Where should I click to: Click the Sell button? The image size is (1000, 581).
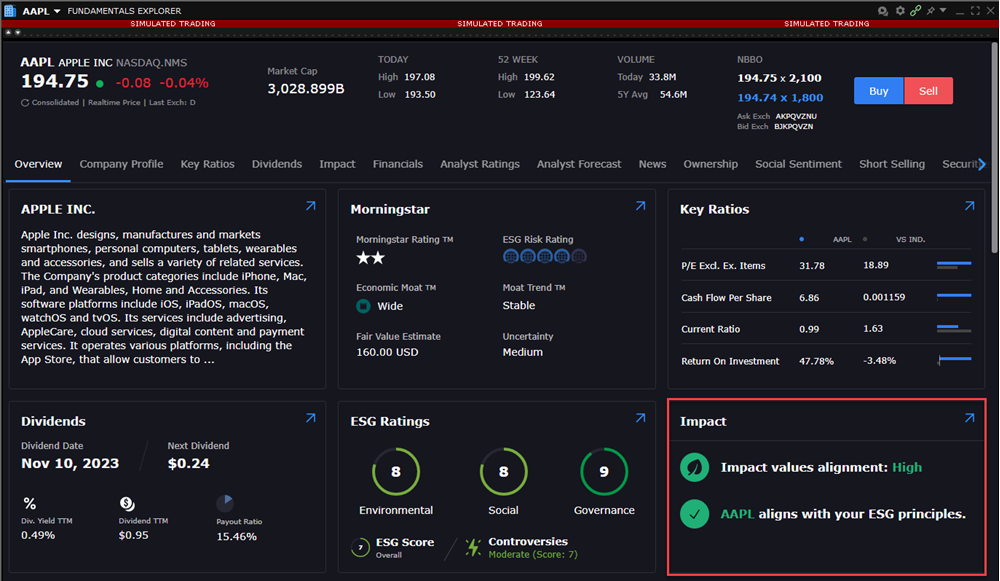(x=928, y=91)
